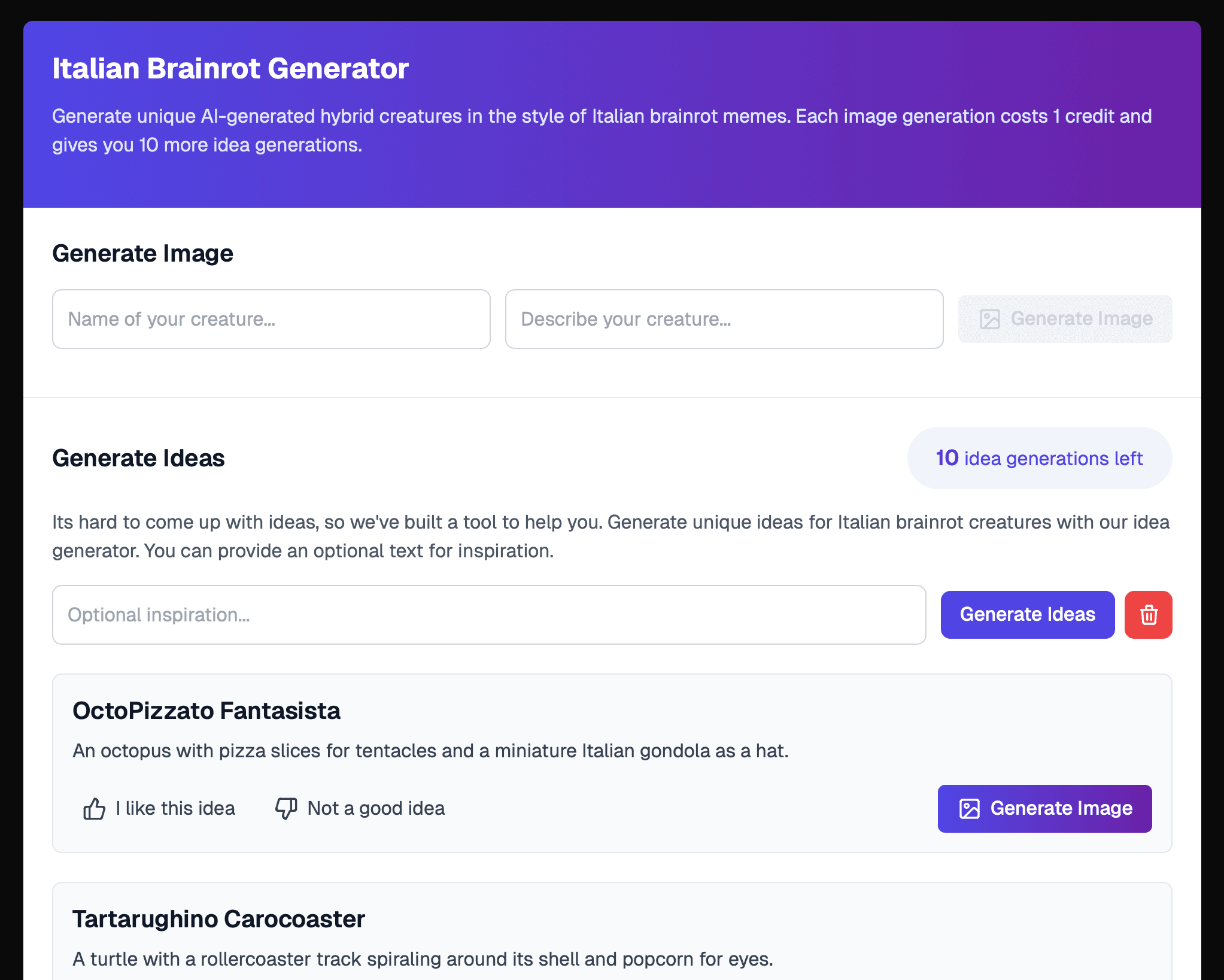1224x980 pixels.
Task: Click the image icon inside the top Generate Image button
Action: tap(990, 319)
